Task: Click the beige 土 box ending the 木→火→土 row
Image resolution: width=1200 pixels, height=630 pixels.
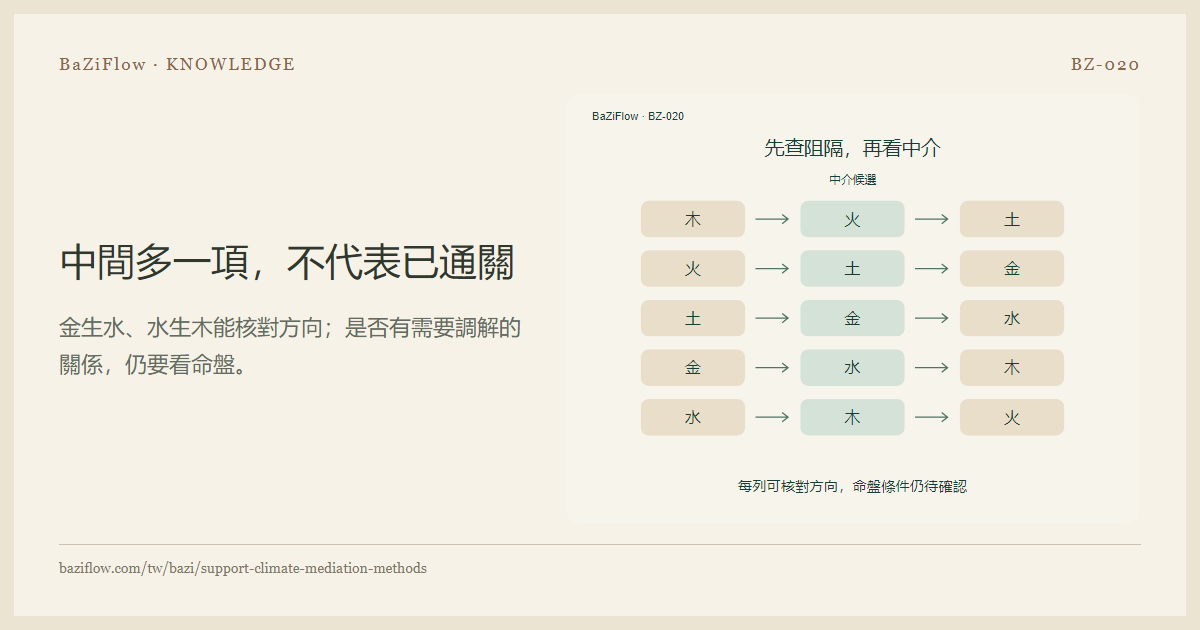Action: 1012,219
